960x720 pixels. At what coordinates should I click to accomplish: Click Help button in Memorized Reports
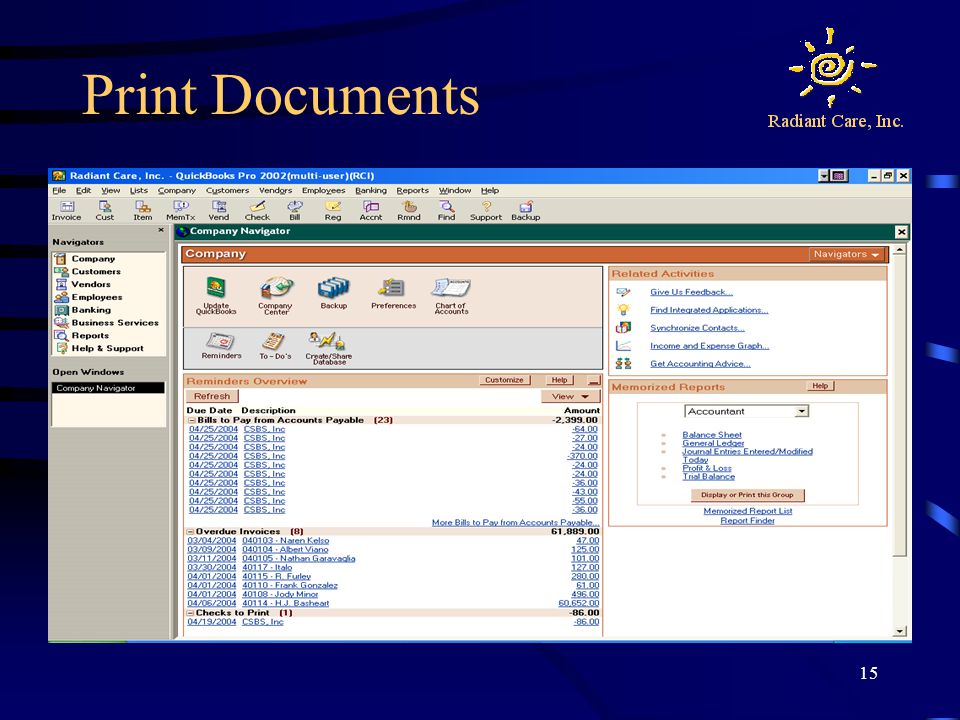point(820,386)
